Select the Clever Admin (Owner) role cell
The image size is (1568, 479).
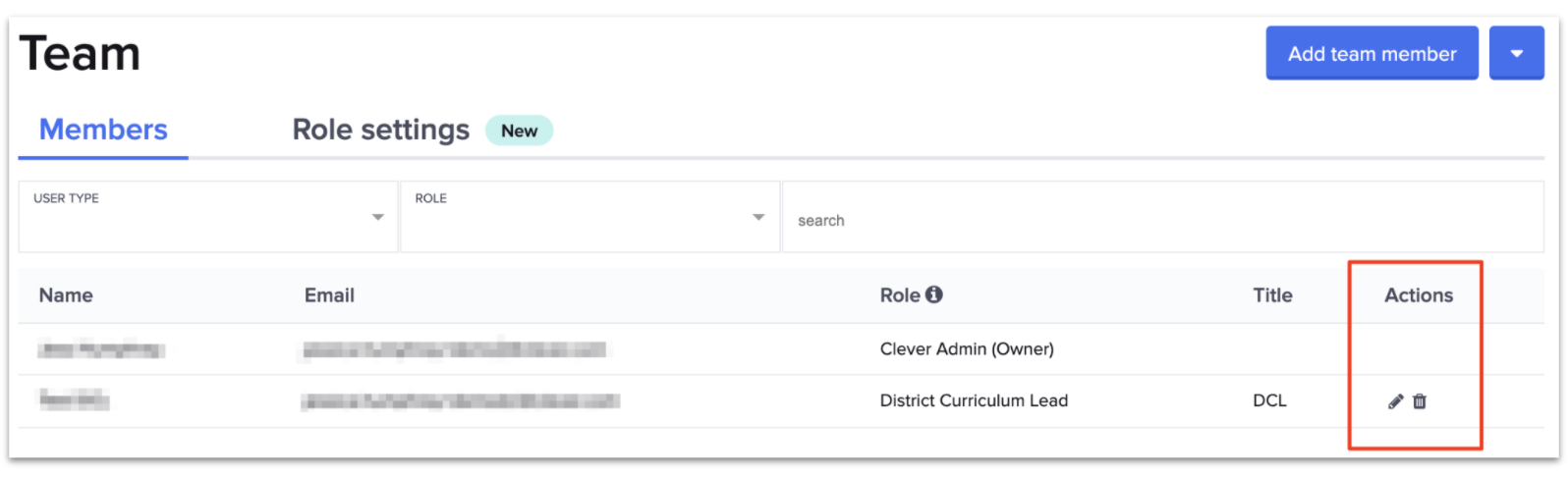(967, 349)
